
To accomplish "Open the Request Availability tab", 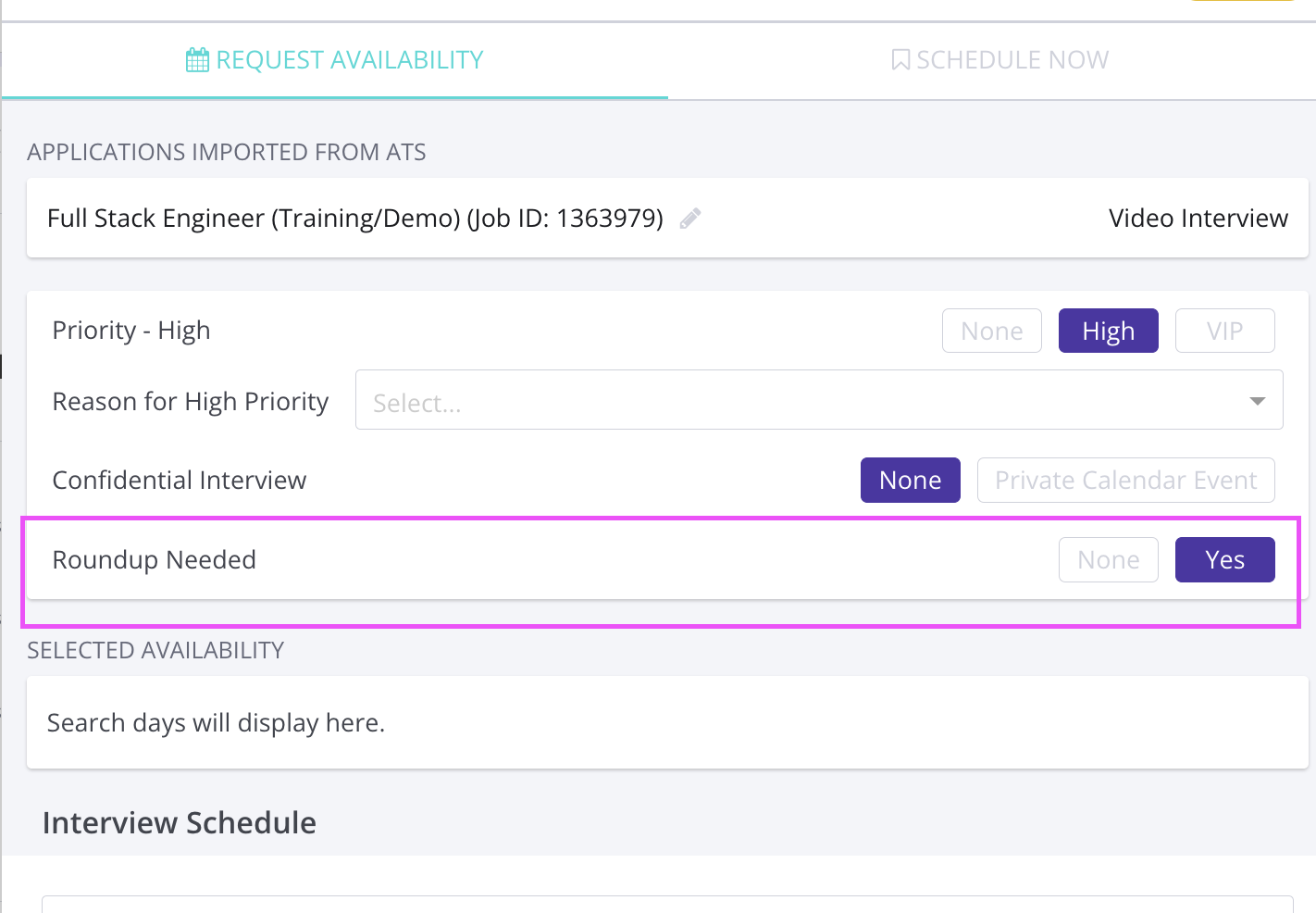I will (349, 60).
